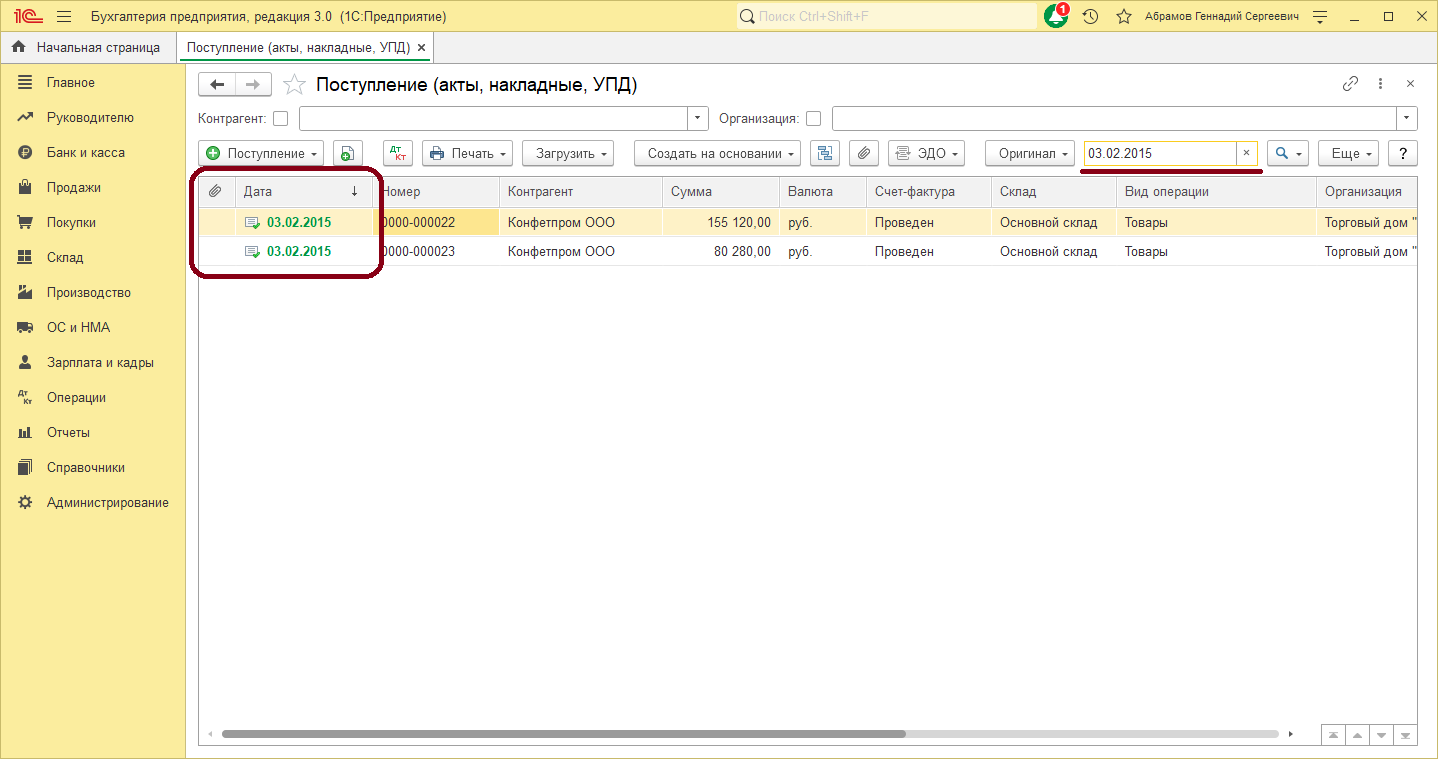
Task: Enable the Контрагент filter checkbox
Action: (x=280, y=119)
